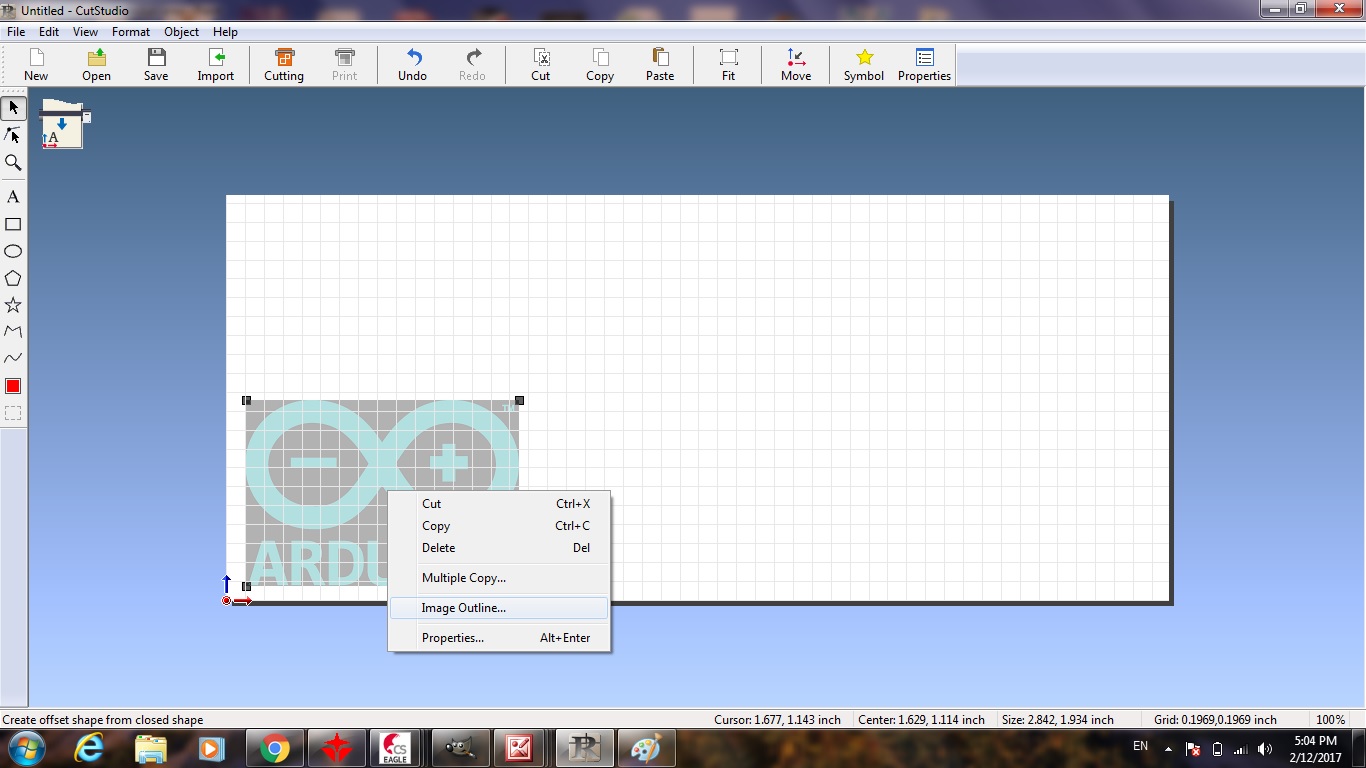The width and height of the screenshot is (1366, 768).
Task: Click the Size status bar entry
Action: [x=1058, y=720]
